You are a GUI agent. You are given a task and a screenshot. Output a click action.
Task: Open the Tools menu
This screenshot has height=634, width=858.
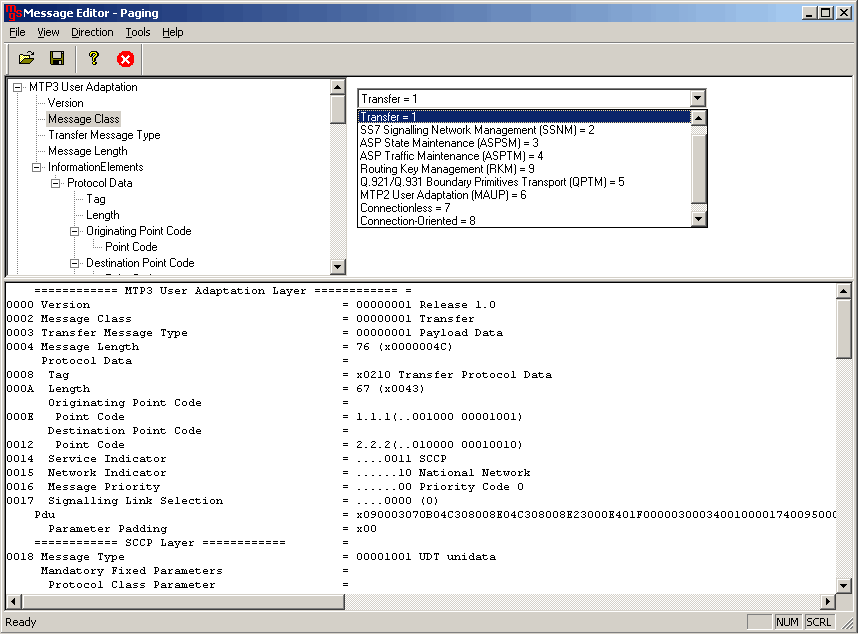(x=138, y=32)
